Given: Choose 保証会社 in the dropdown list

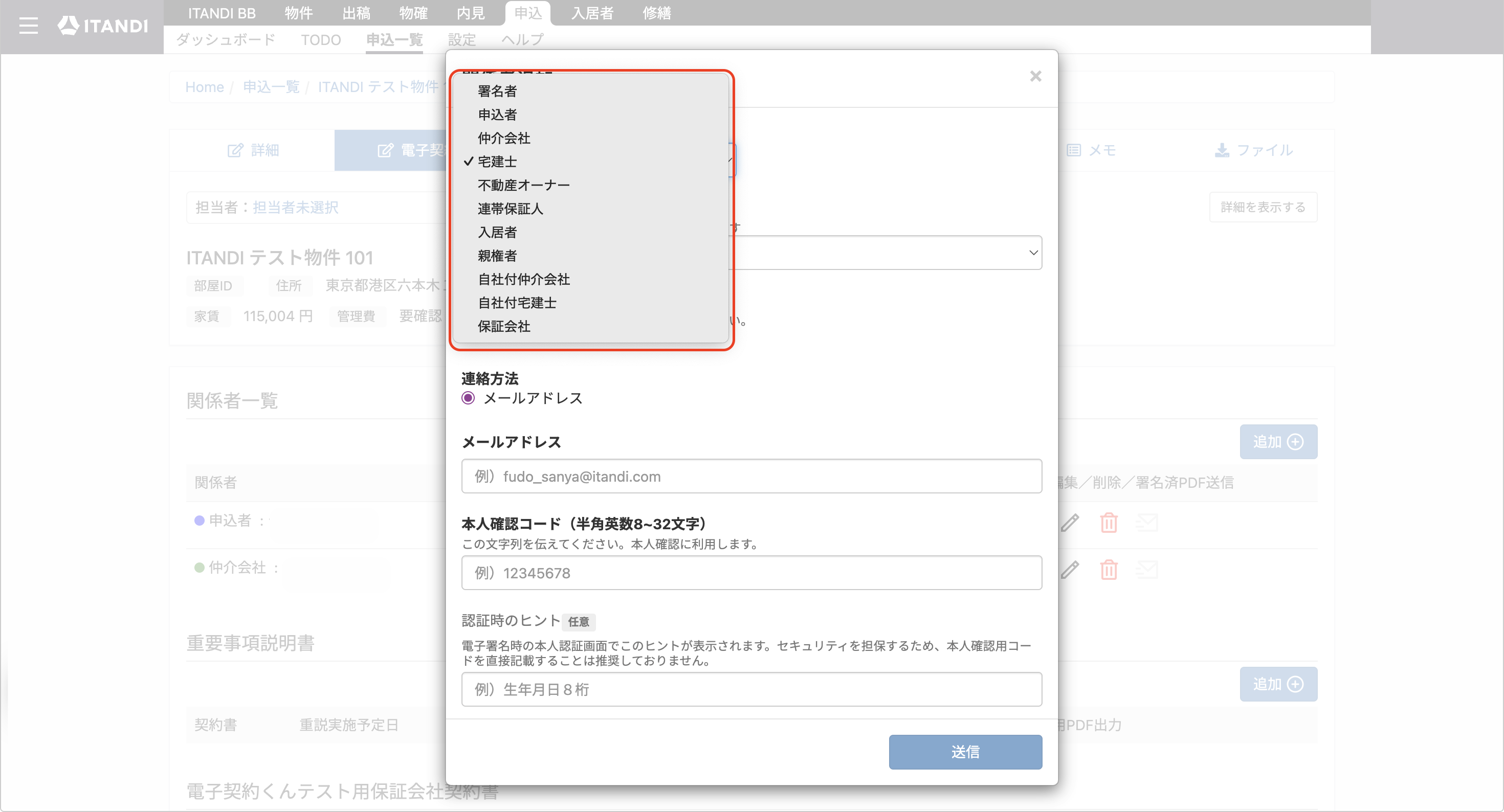Looking at the screenshot, I should (x=591, y=326).
